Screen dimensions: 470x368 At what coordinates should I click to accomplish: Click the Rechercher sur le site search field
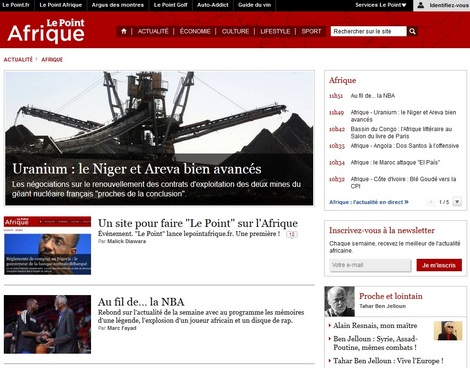point(369,31)
